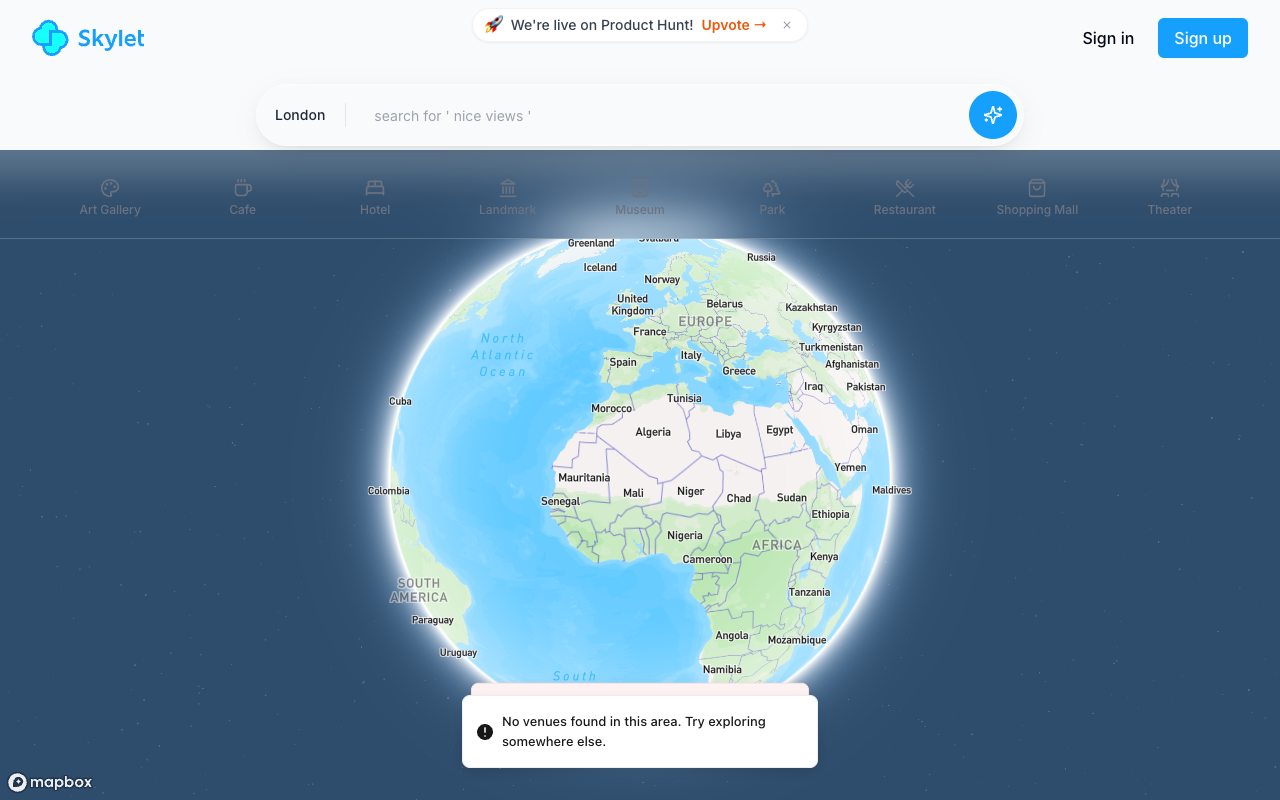Toggle the Theater filter
Viewport: 1280px width, 800px height.
click(x=1169, y=195)
